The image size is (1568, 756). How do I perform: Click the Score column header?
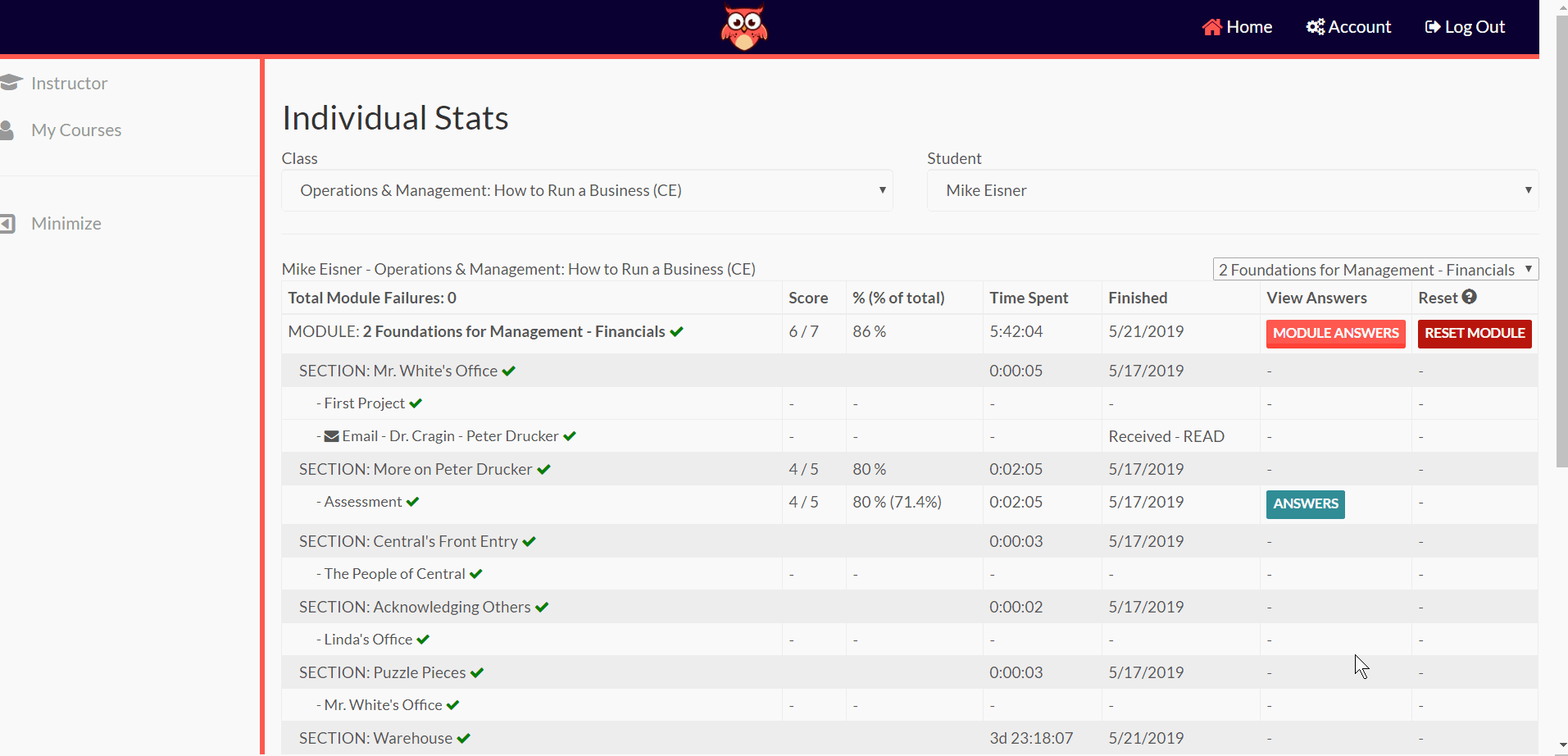click(808, 298)
